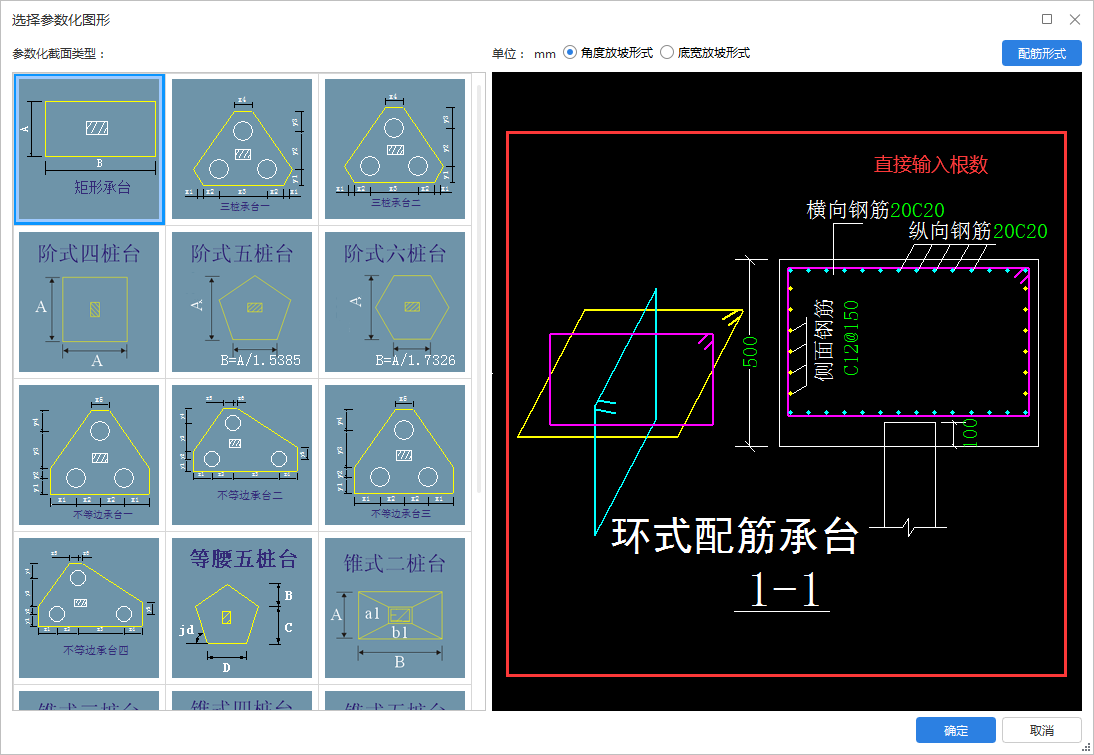This screenshot has height=755, width=1094.
Task: Select the 等腰五桩台 thumbnail
Action: click(242, 608)
